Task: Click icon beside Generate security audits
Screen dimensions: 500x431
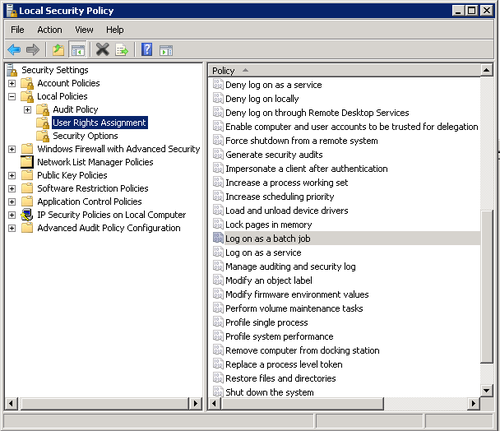Action: 218,154
